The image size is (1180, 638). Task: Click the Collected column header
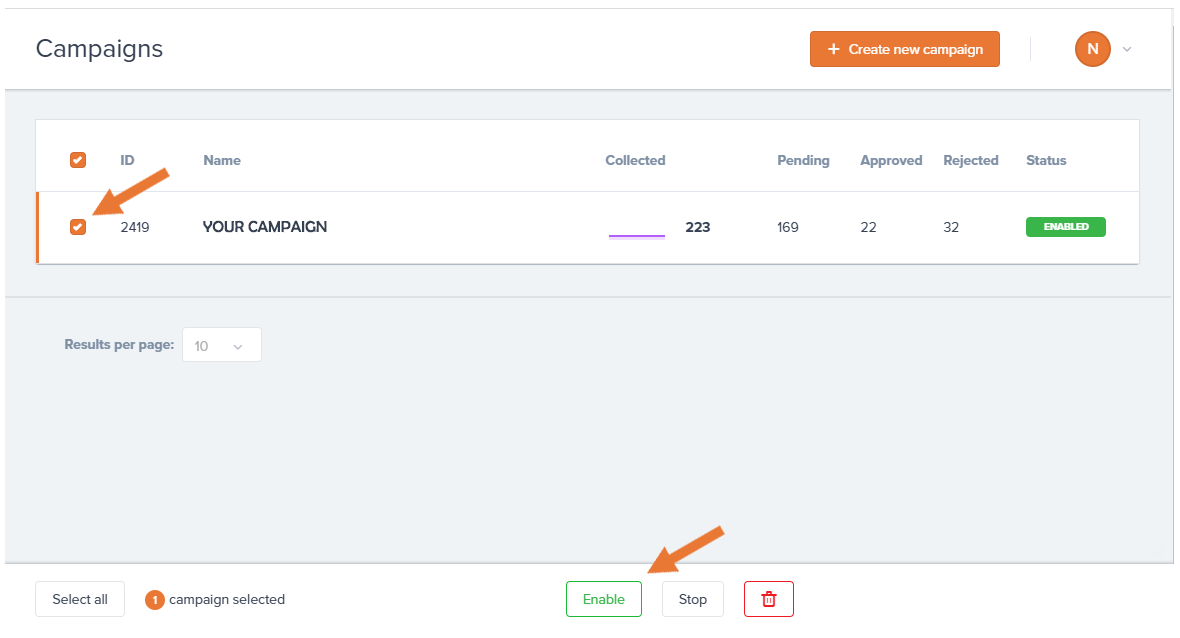[635, 160]
